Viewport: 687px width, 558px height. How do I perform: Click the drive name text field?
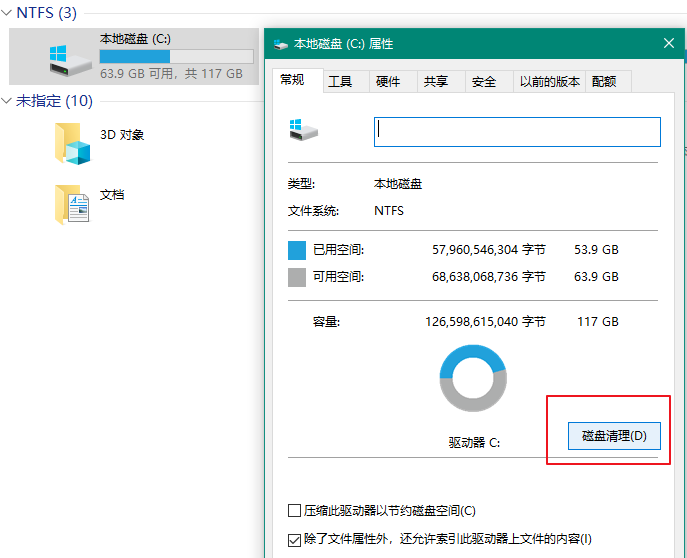pos(517,131)
